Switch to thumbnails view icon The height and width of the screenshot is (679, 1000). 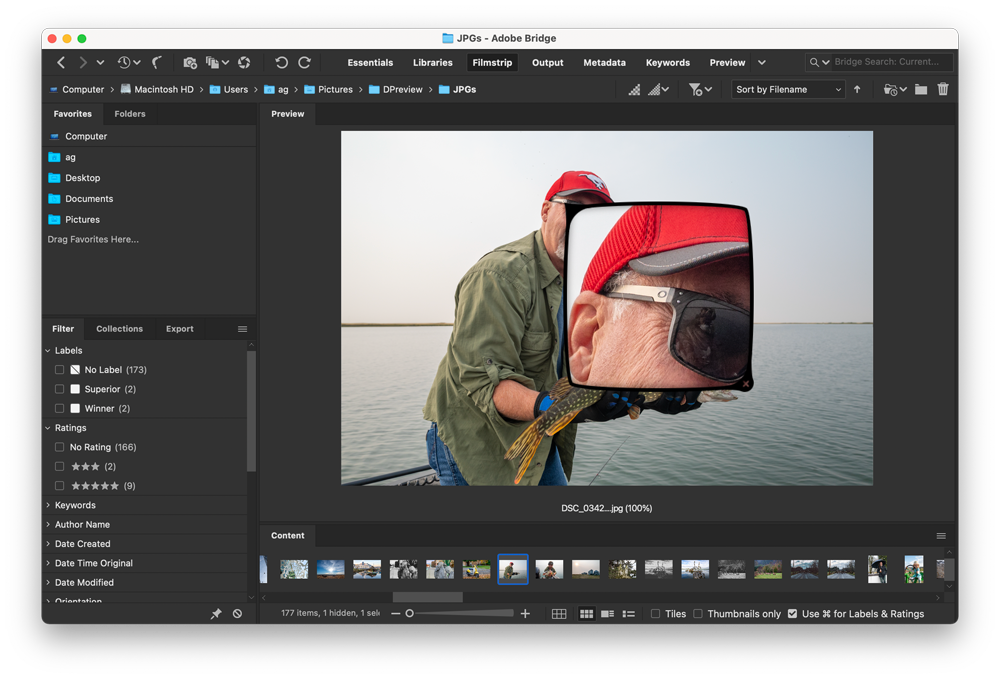click(586, 614)
